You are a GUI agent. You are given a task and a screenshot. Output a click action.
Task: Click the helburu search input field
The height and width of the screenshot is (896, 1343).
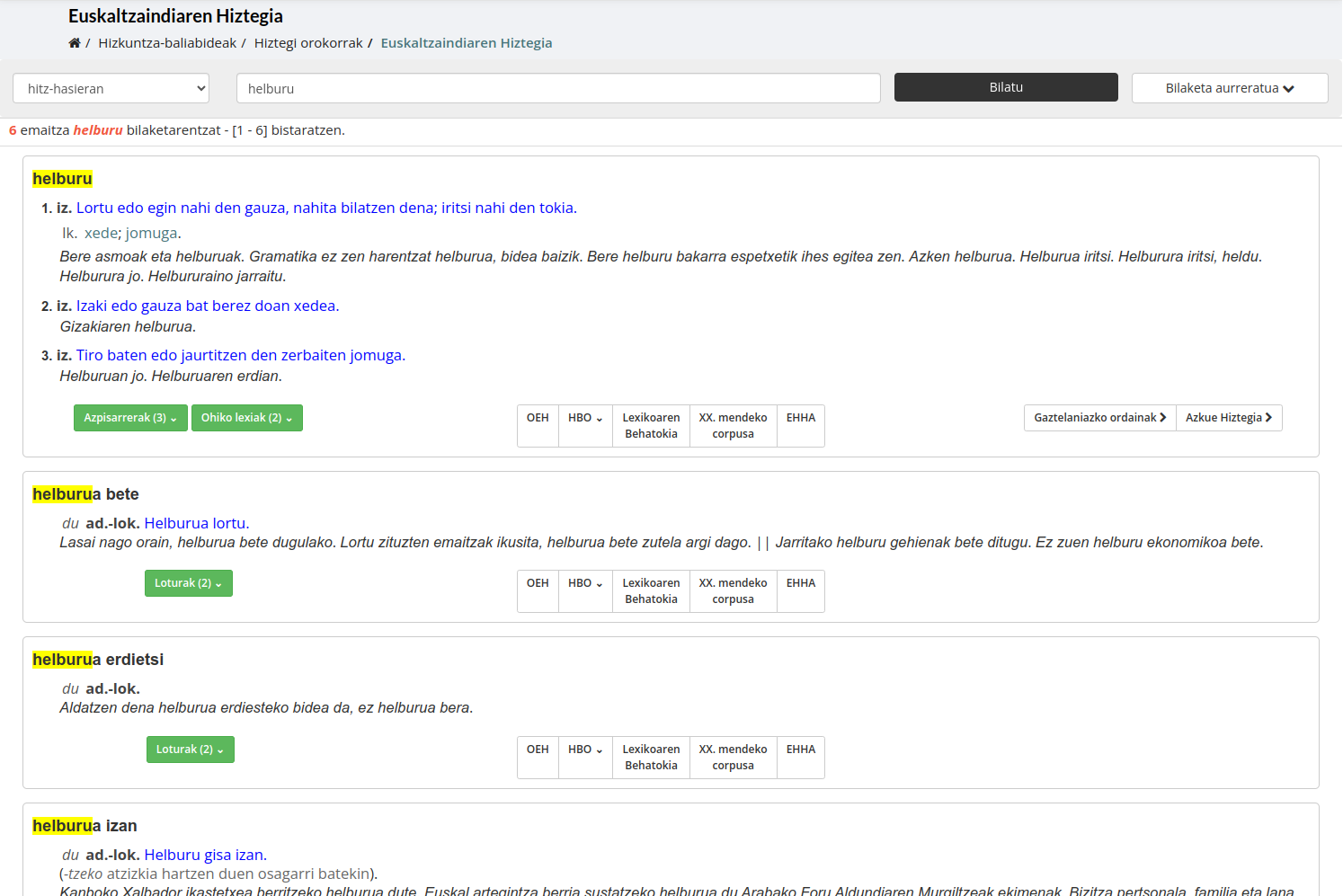557,88
